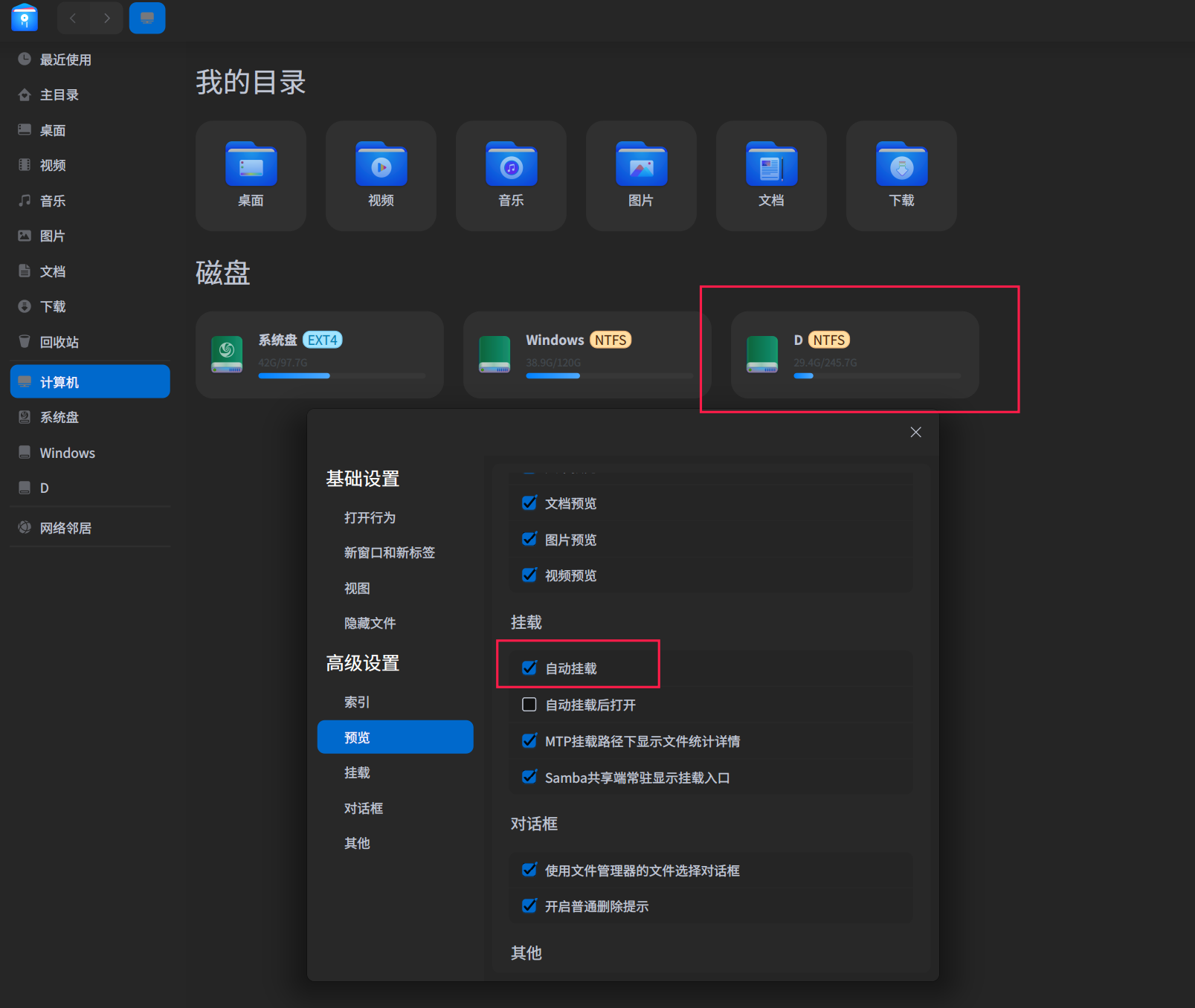Click the 38.9G/120G usage text
This screenshot has height=1008, width=1195.
coord(553,363)
